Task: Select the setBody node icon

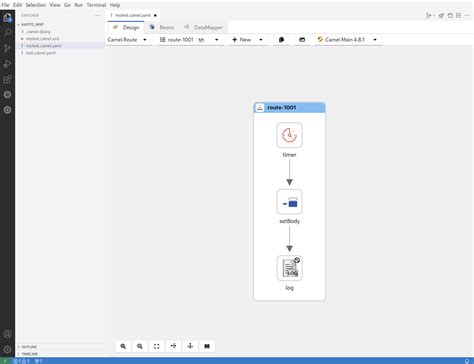Action: (289, 202)
